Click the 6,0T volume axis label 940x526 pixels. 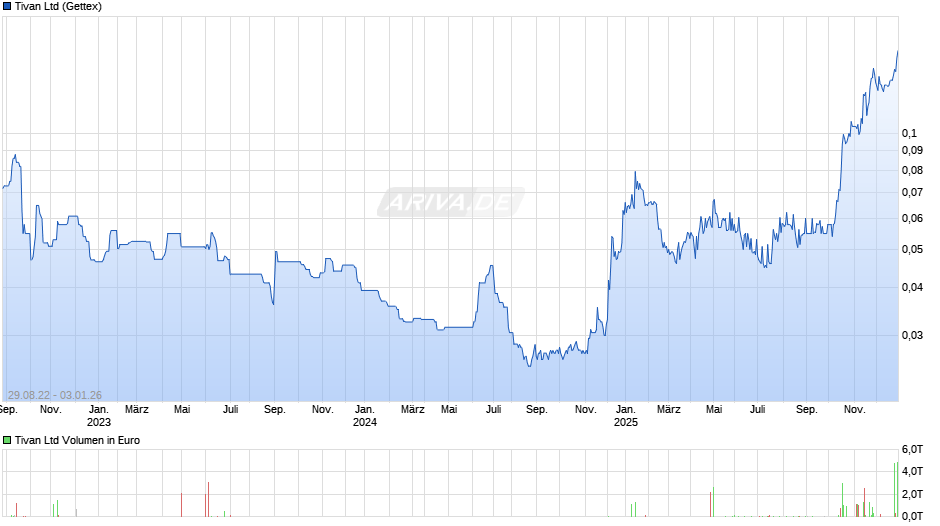(912, 449)
